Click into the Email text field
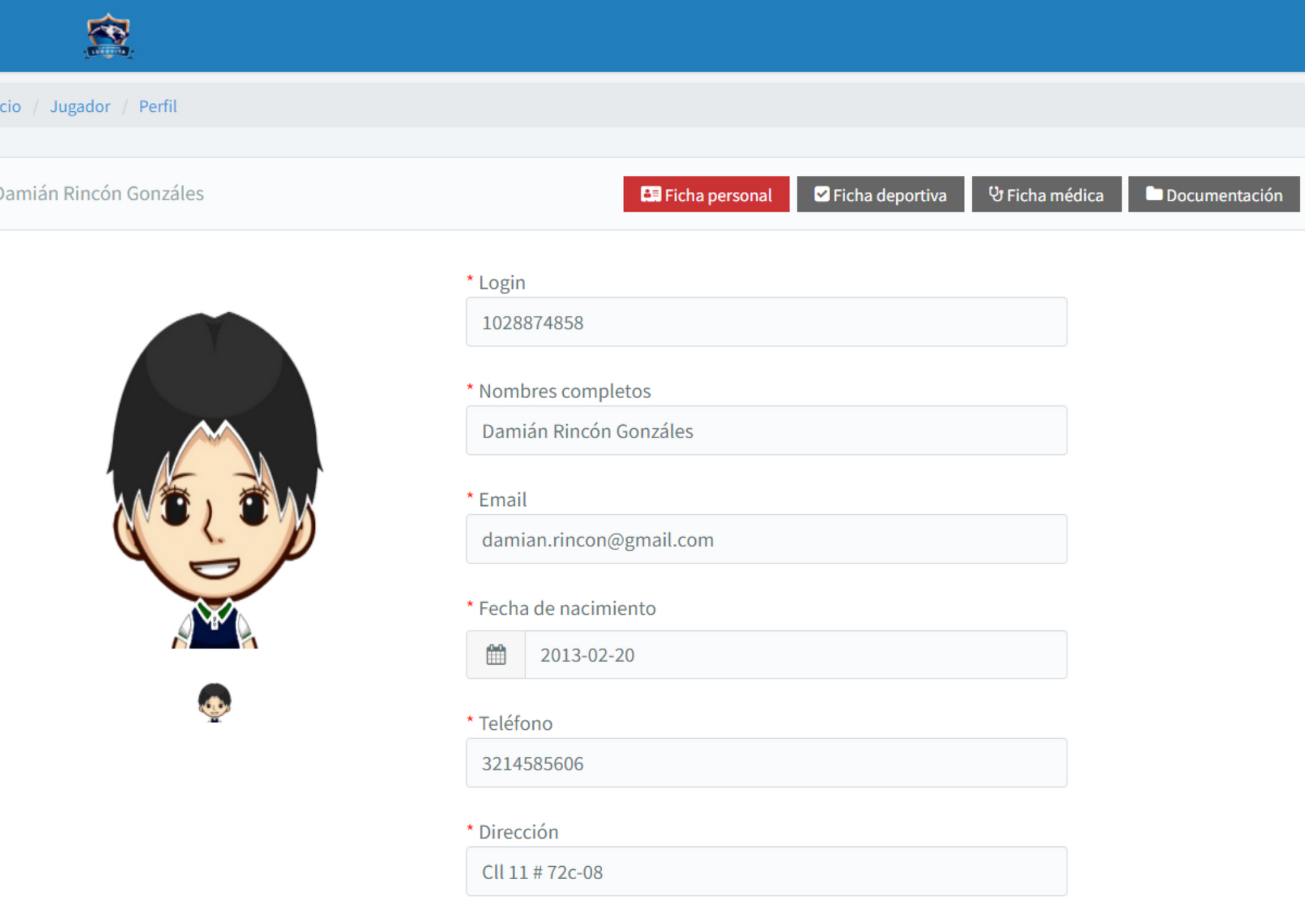This screenshot has width=1305, height=924. (766, 539)
